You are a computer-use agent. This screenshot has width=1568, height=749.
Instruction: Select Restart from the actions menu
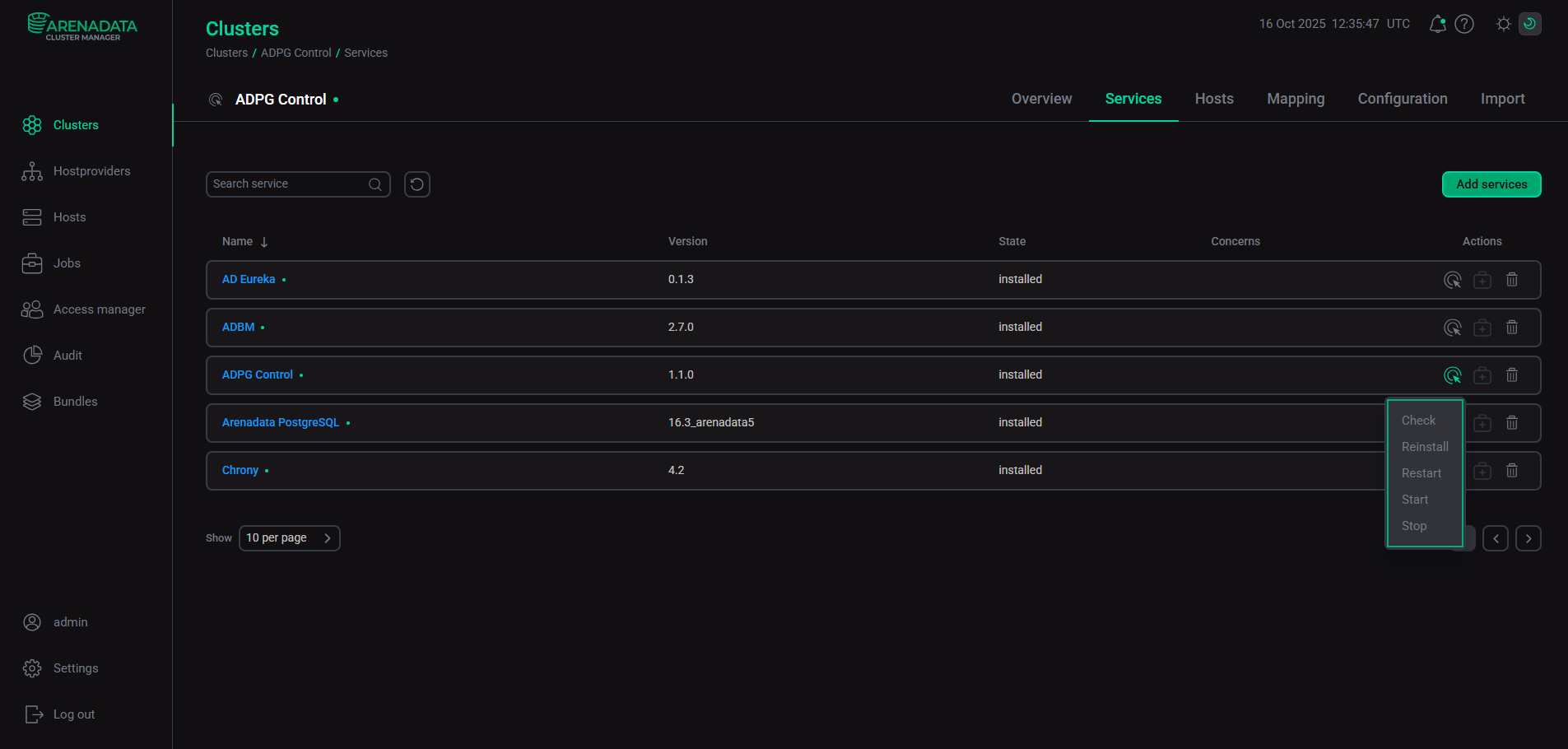pos(1421,472)
